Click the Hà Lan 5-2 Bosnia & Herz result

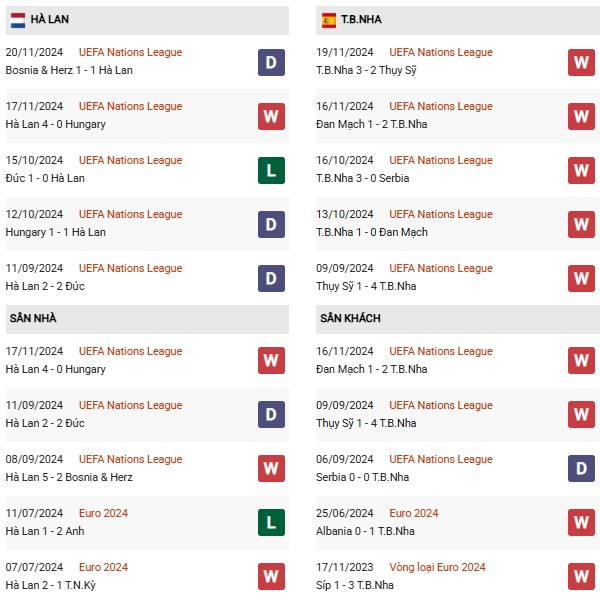pyautogui.click(x=69, y=477)
